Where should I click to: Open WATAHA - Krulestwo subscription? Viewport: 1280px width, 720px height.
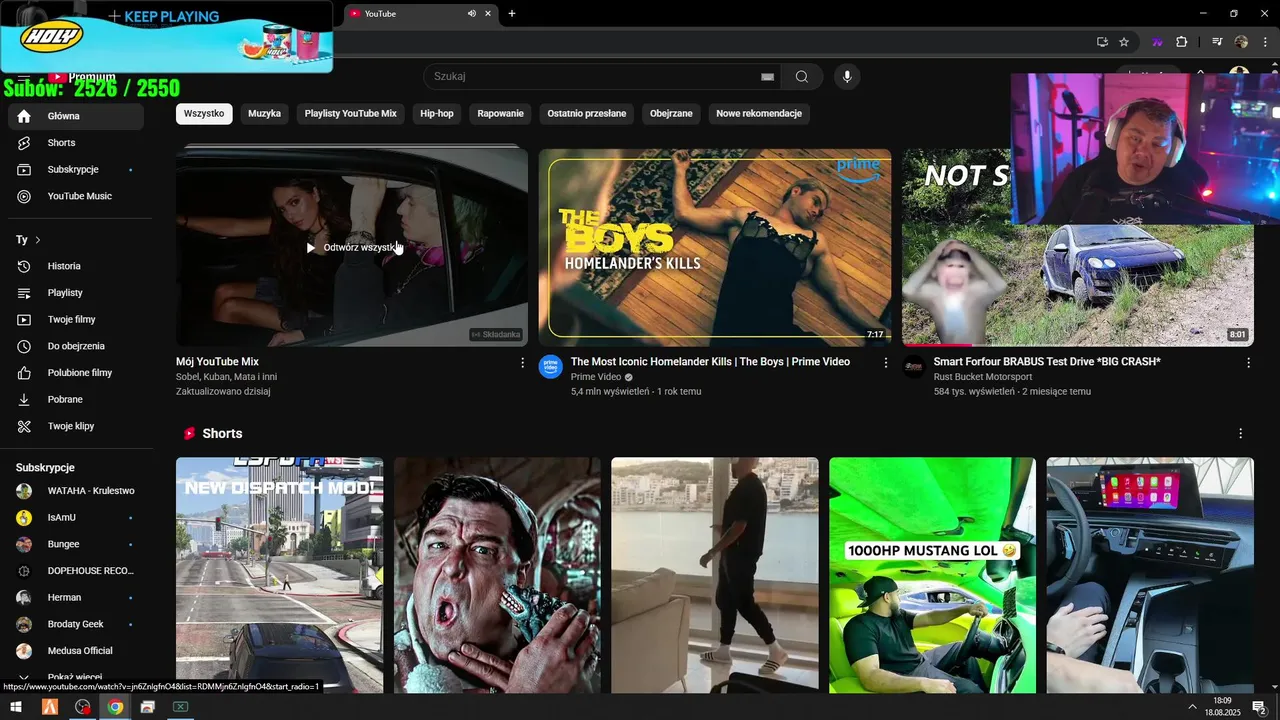(x=76, y=491)
